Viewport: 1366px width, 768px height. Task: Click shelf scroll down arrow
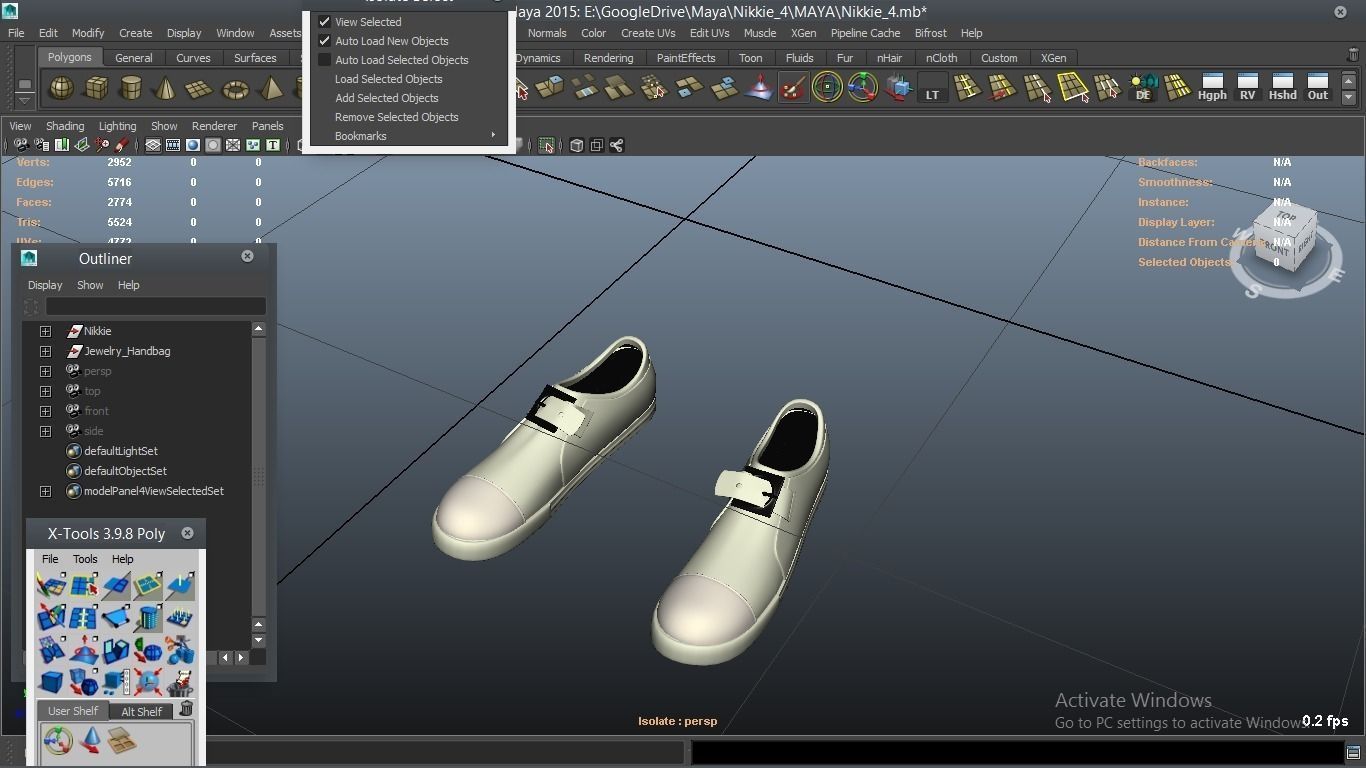tap(1348, 97)
